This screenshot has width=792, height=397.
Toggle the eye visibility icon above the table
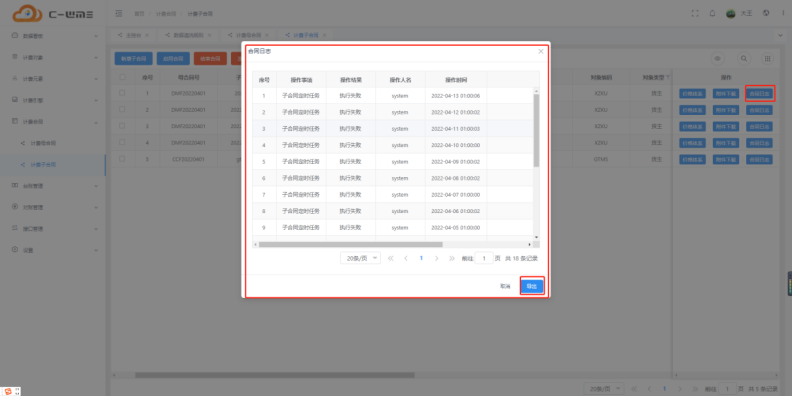(x=717, y=59)
